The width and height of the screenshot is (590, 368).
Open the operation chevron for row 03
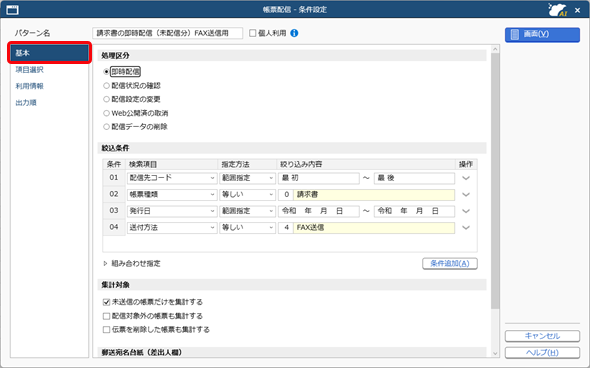click(466, 211)
